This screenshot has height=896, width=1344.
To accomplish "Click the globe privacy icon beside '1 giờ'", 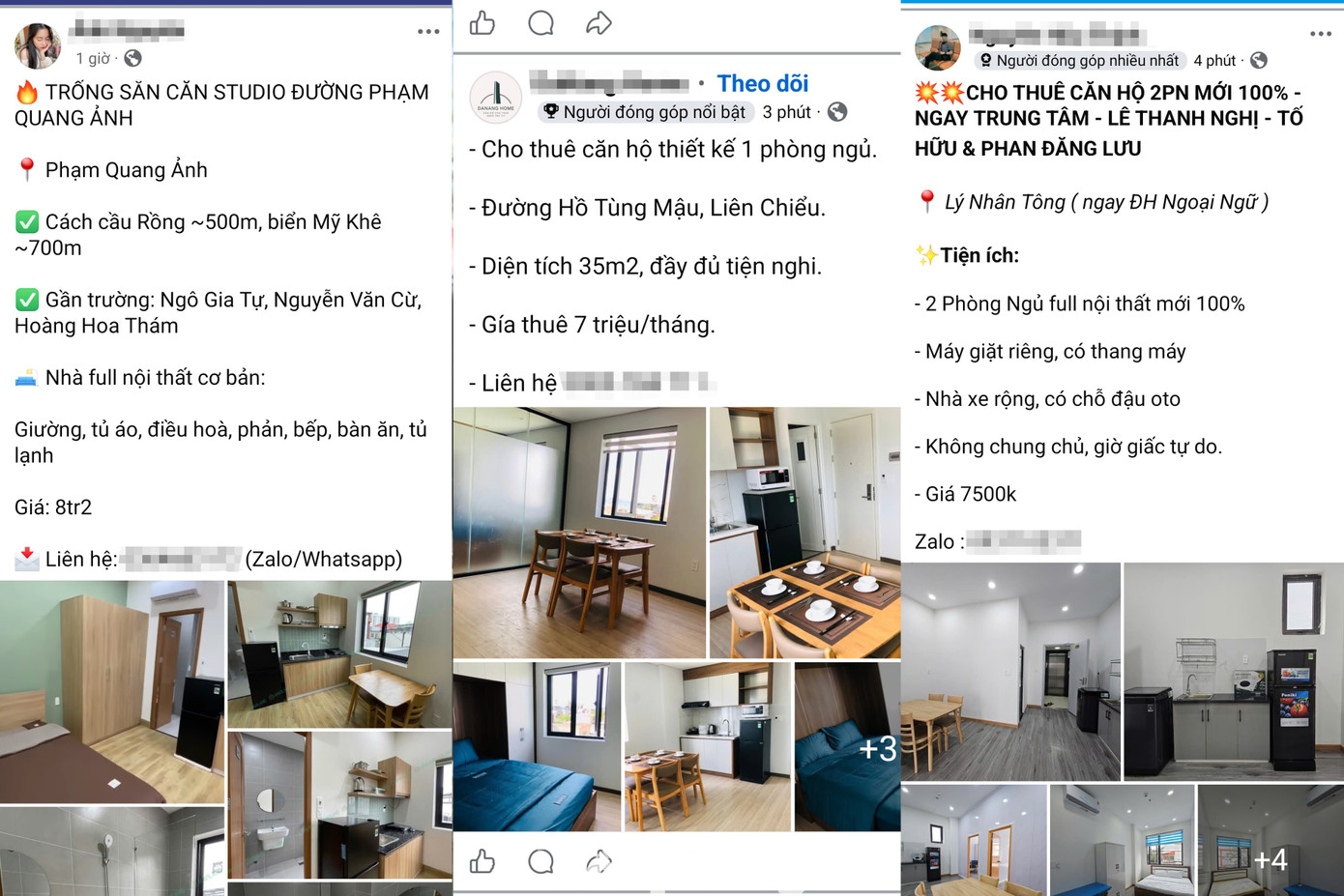I will (133, 59).
